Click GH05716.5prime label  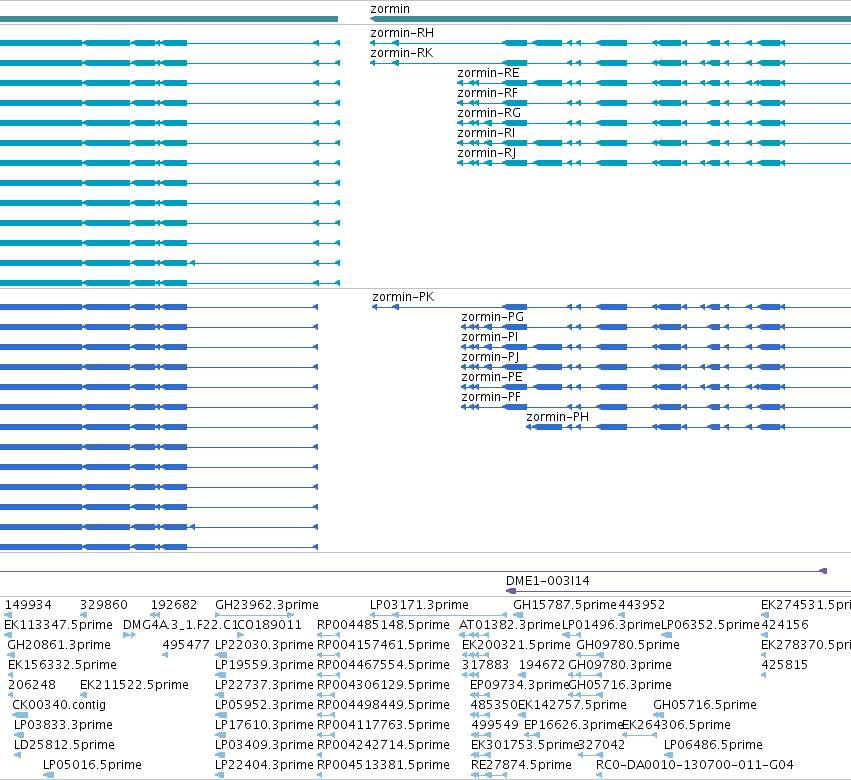pos(704,705)
